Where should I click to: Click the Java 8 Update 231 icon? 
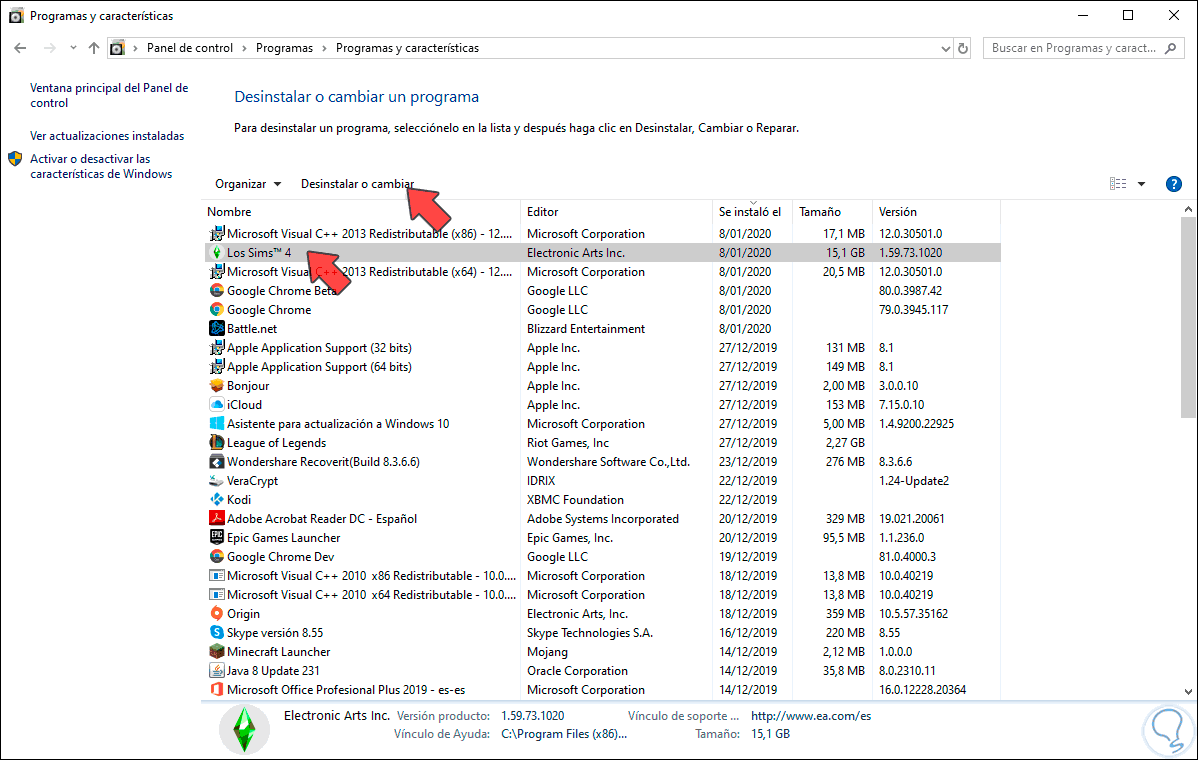click(217, 671)
